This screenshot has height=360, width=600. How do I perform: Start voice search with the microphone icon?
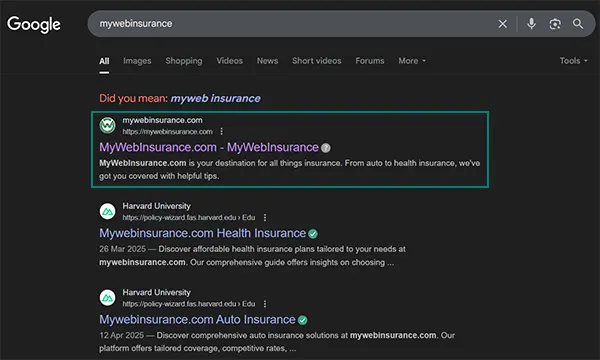(531, 24)
